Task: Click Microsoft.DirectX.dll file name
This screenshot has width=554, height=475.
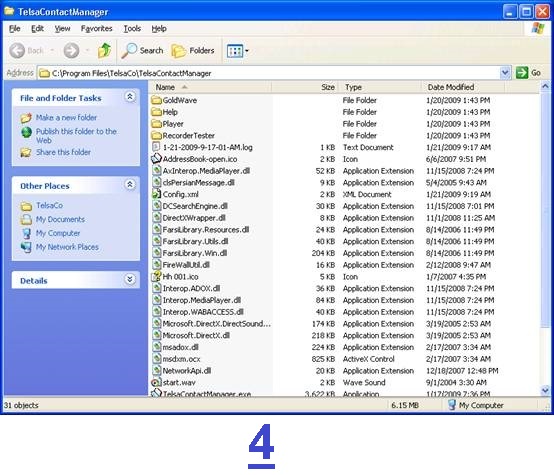Action: [x=196, y=335]
